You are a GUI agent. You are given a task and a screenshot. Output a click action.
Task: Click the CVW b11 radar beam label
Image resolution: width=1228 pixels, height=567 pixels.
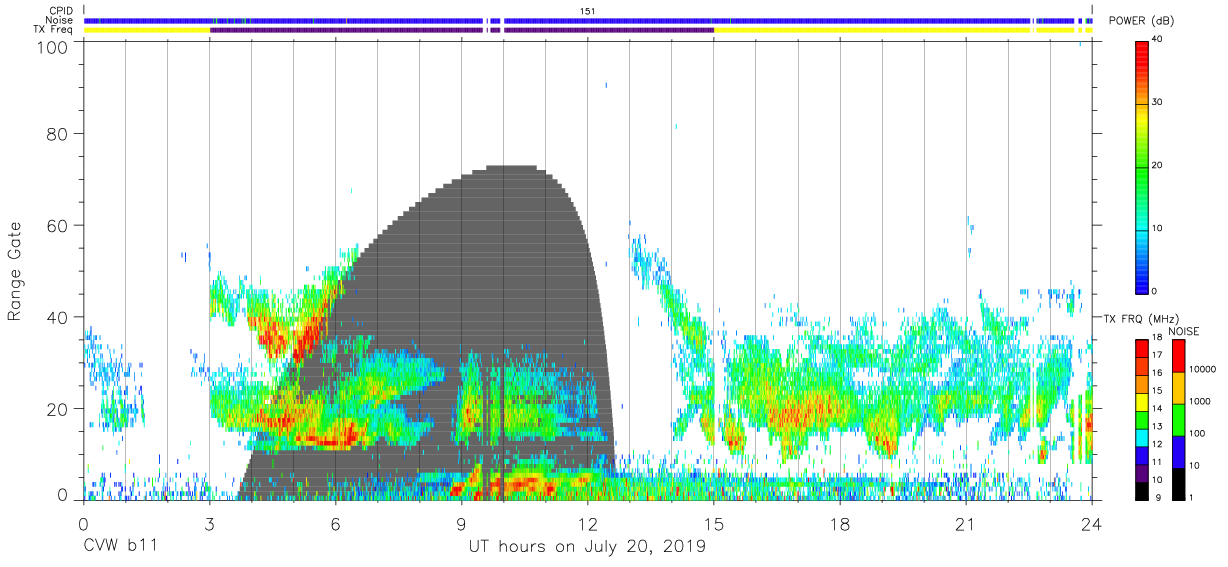120,547
